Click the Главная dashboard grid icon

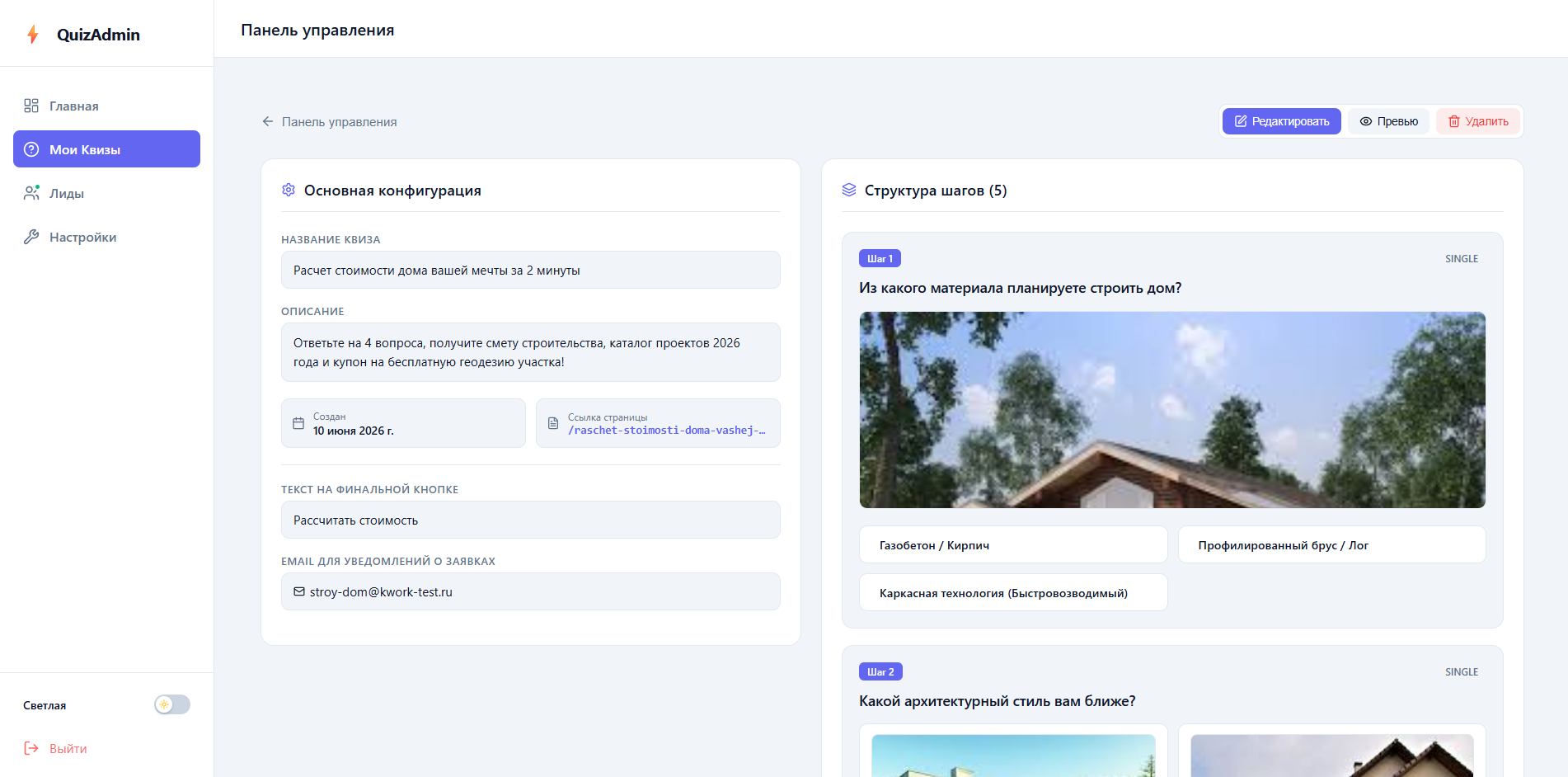31,106
